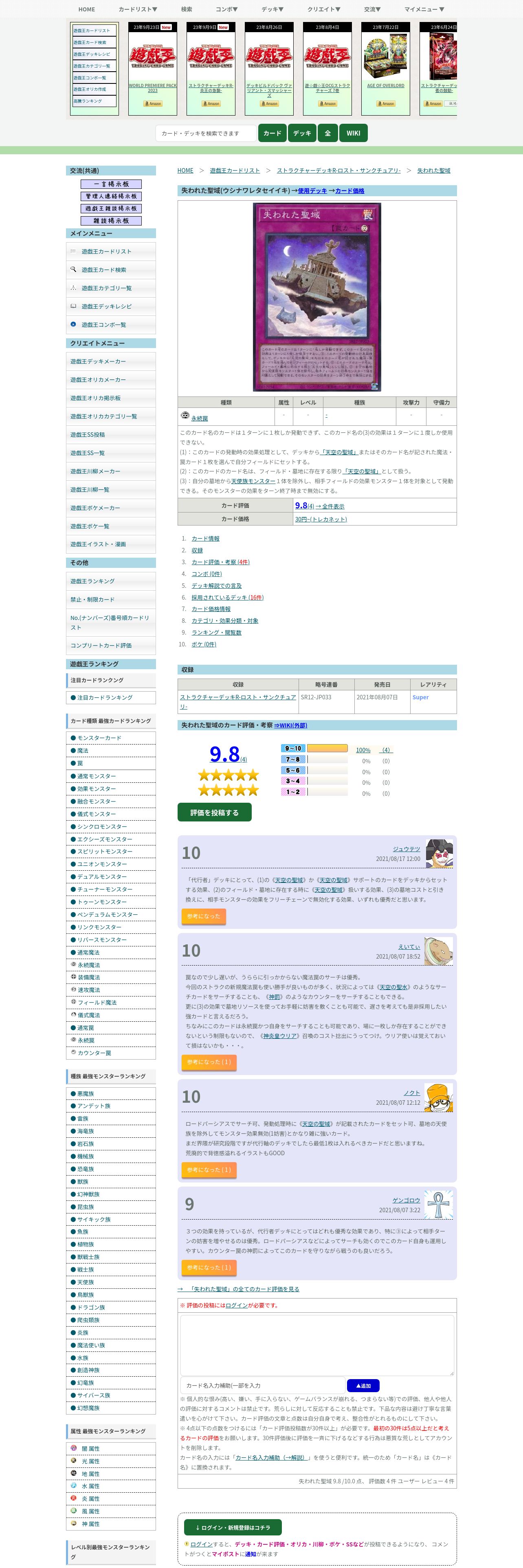This screenshot has height=1568, width=523.
Task: Click the 永続魔法 icon in ranking list
Action: coord(73,964)
